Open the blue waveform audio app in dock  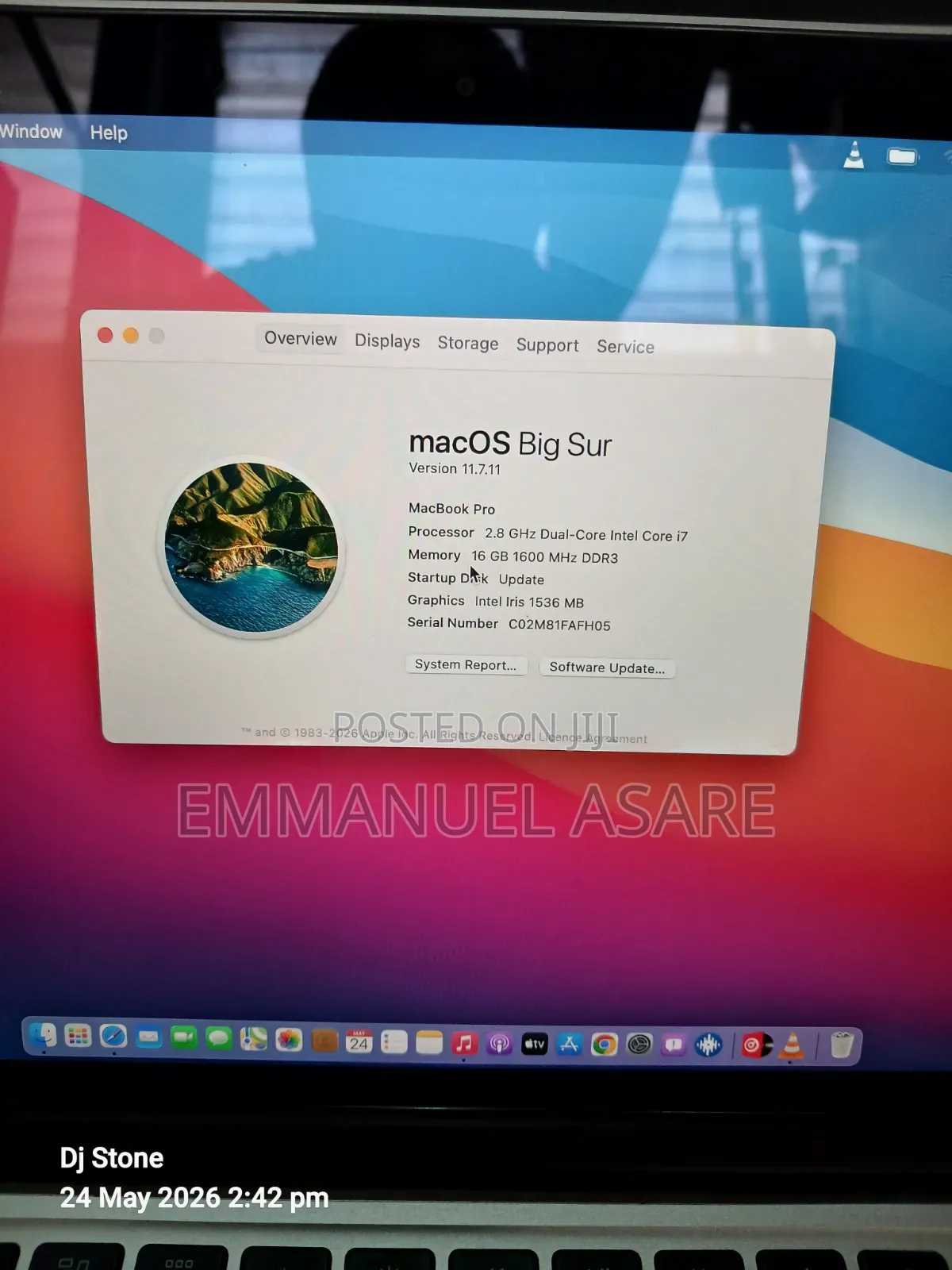708,1045
